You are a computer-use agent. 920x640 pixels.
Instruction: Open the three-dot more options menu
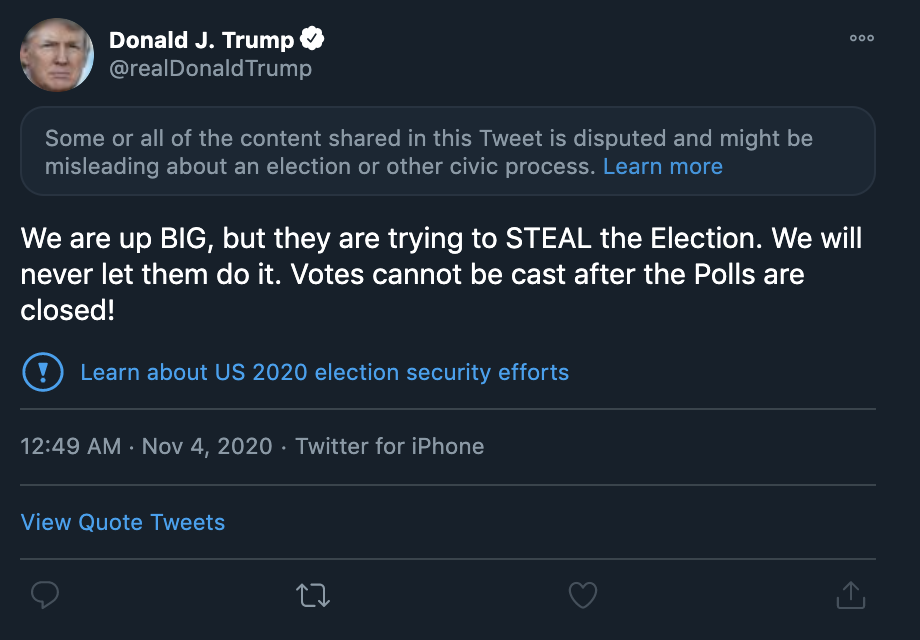(861, 39)
